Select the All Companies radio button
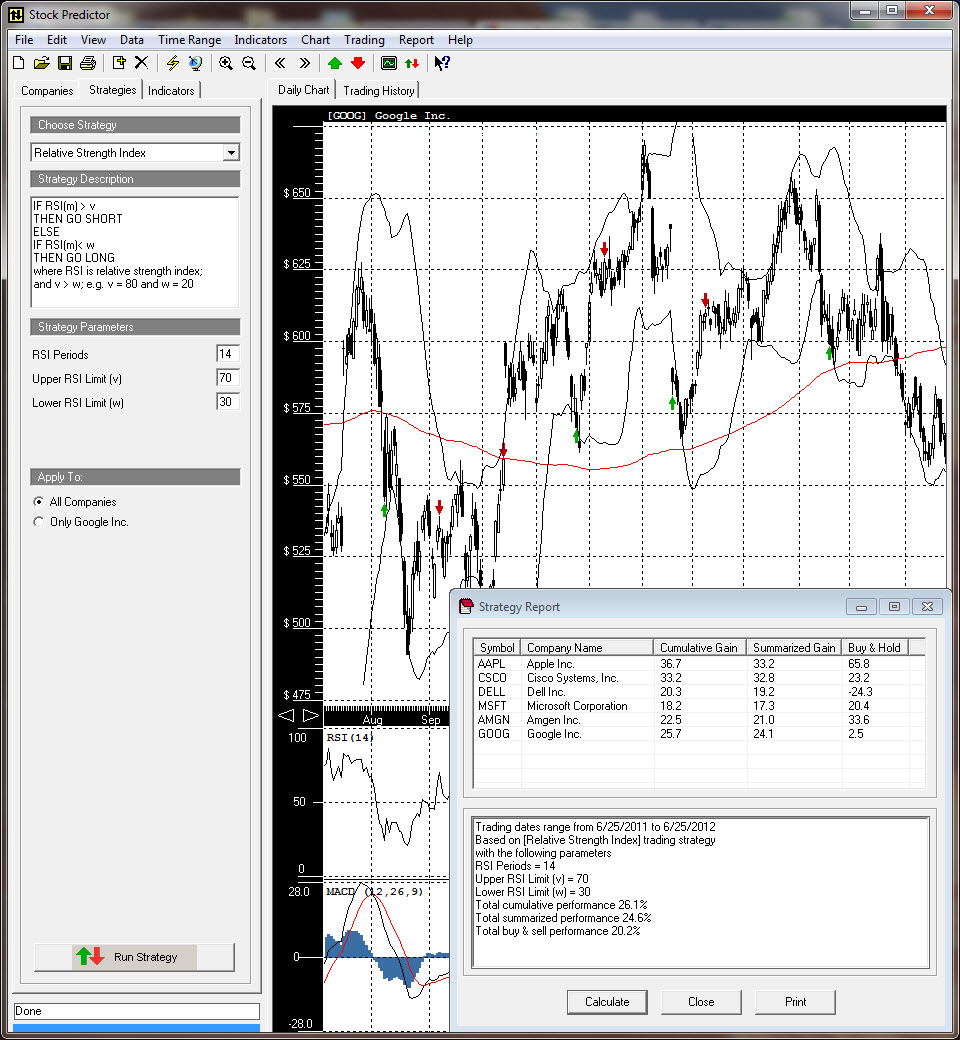This screenshot has height=1040, width=960. (39, 502)
